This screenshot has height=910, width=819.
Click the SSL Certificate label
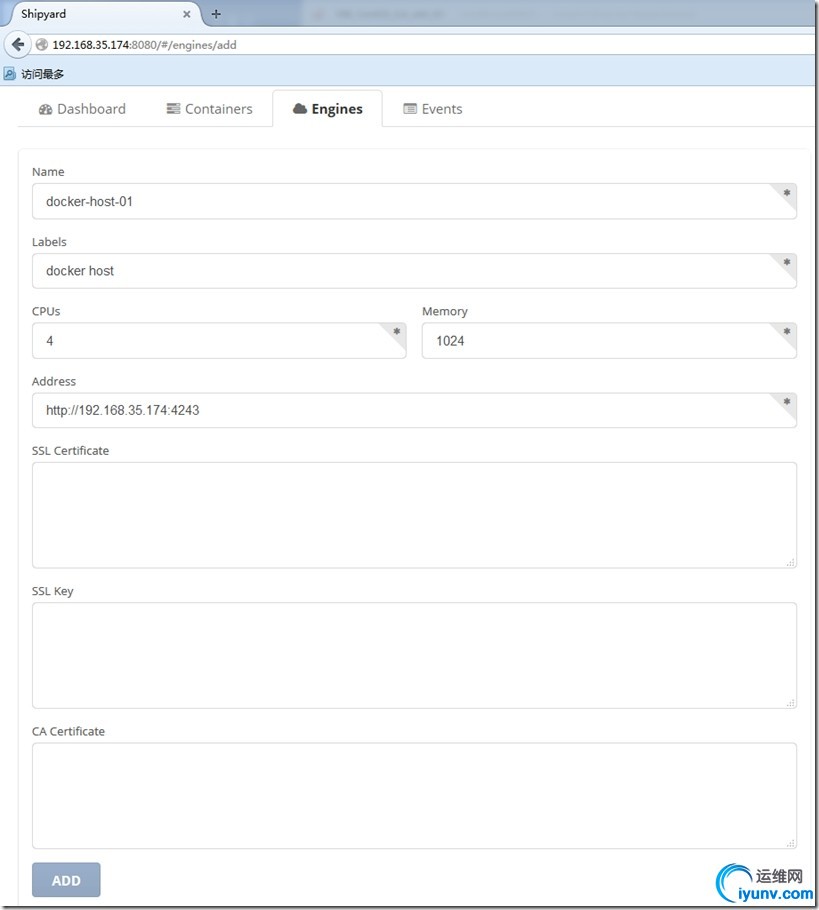click(x=70, y=451)
